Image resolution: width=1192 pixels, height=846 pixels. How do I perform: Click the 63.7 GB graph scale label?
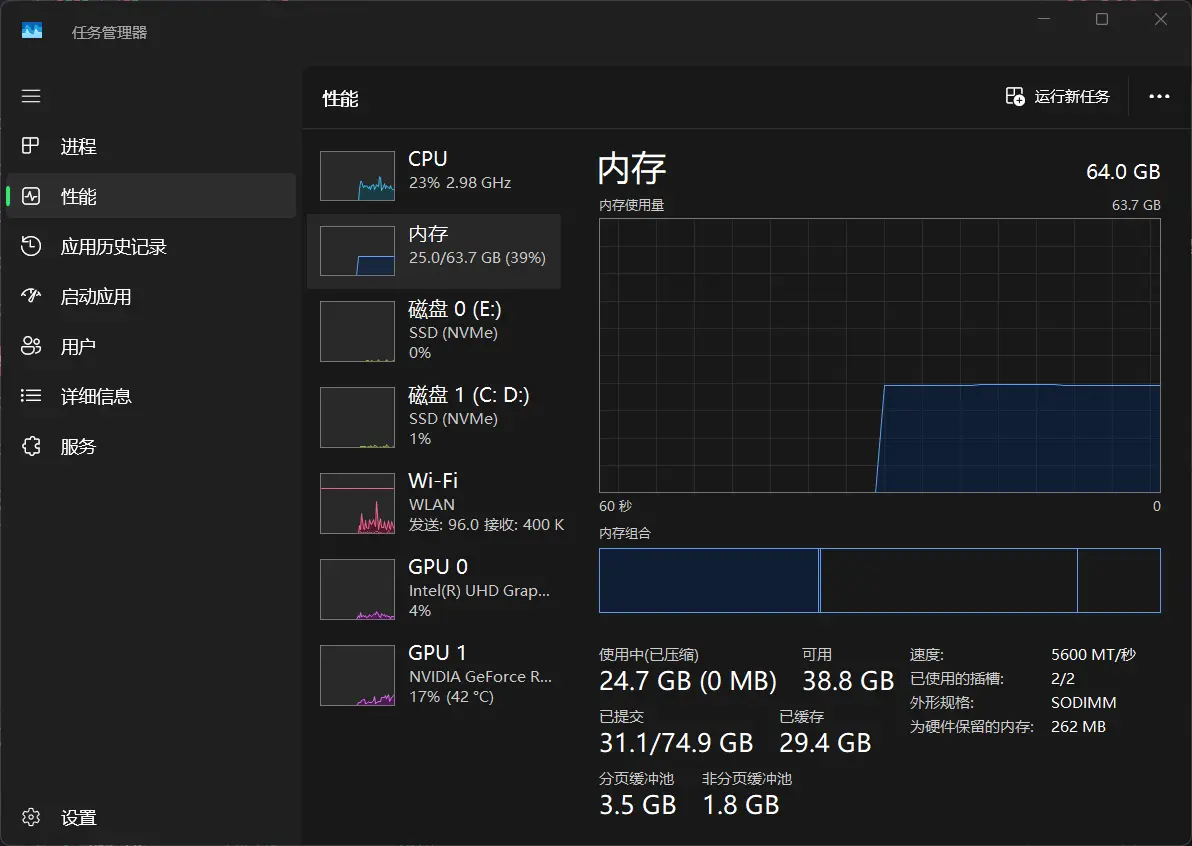pos(1136,205)
